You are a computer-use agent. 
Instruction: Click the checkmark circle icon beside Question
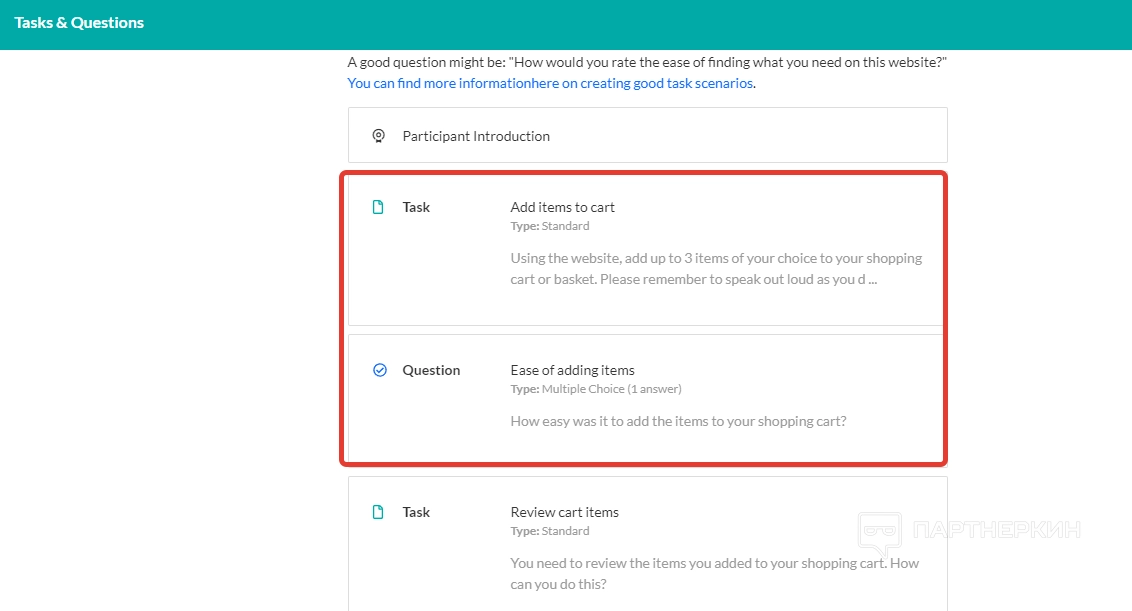tap(379, 370)
